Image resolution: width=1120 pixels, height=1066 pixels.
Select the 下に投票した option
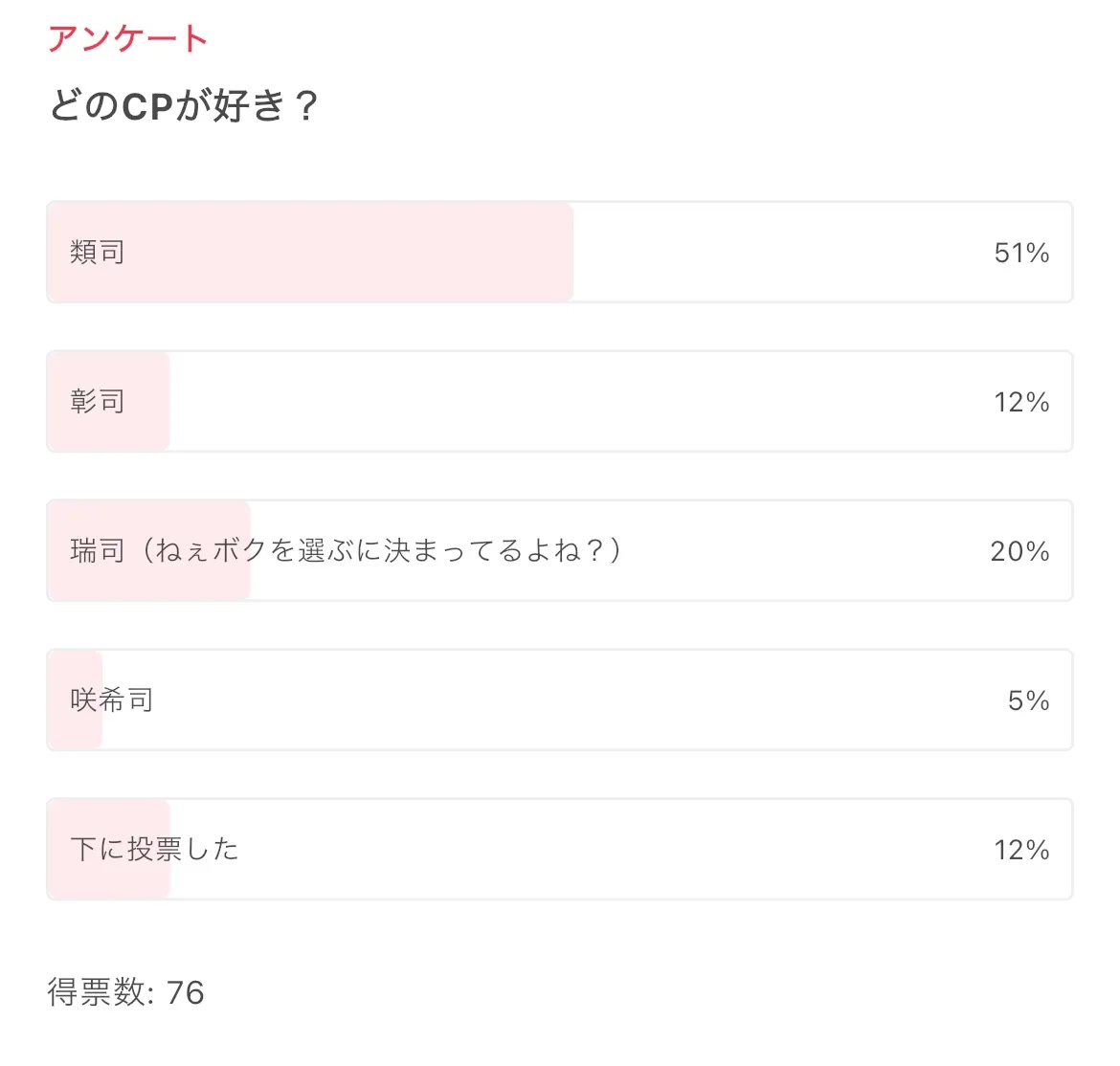tap(154, 850)
